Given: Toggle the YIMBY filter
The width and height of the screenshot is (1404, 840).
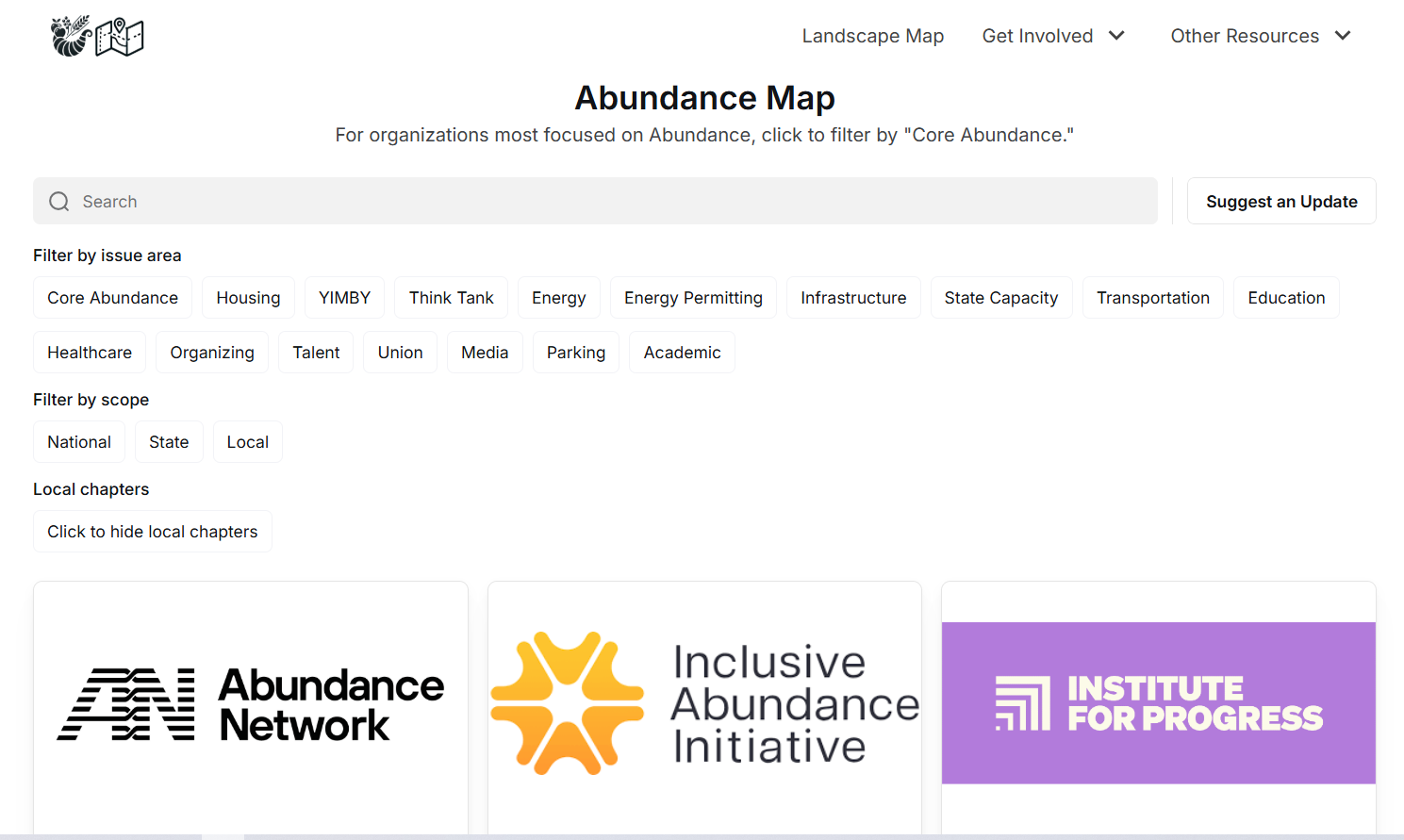Looking at the screenshot, I should coord(344,298).
